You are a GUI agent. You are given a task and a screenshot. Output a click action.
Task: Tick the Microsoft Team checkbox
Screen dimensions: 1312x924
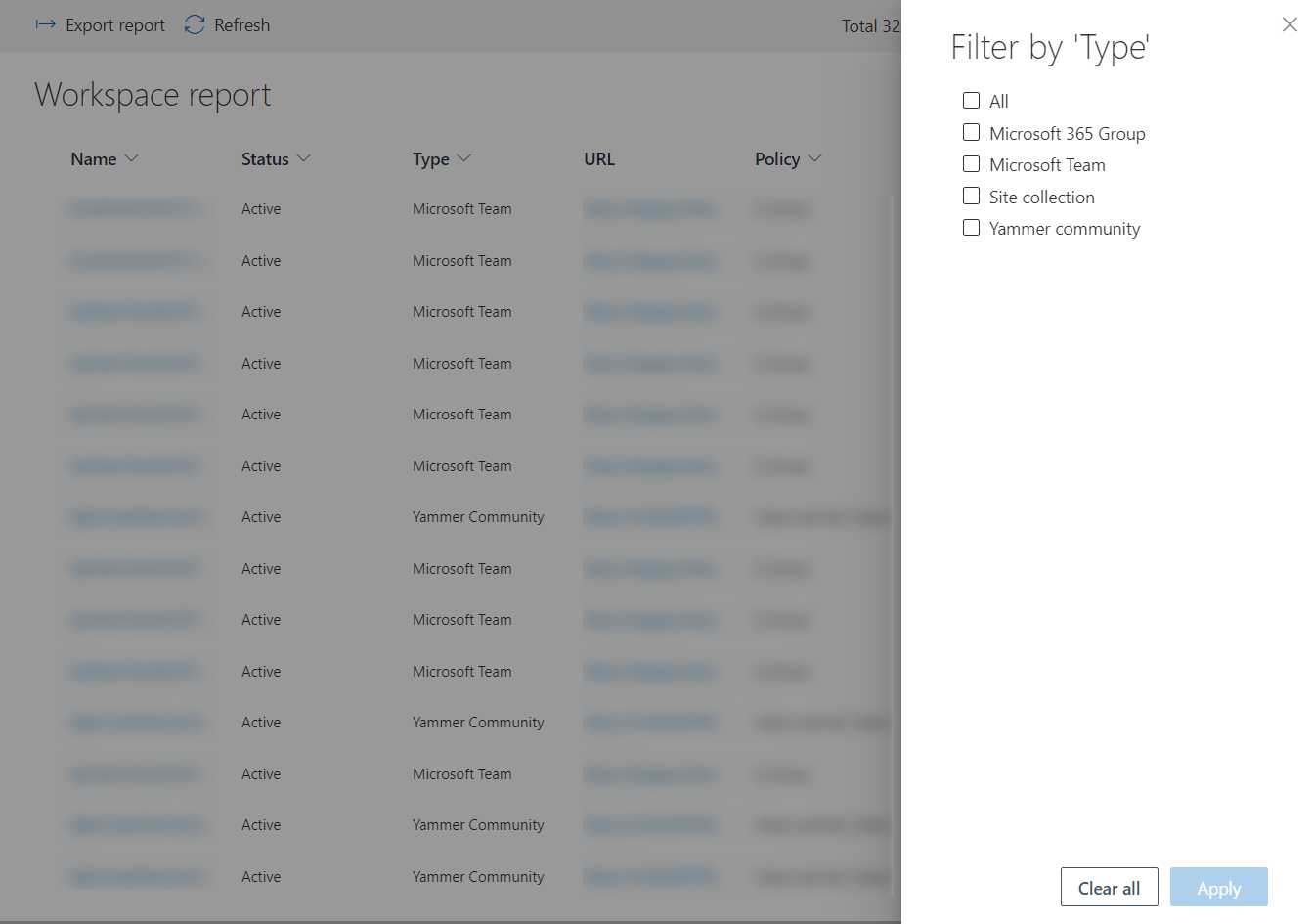(971, 164)
